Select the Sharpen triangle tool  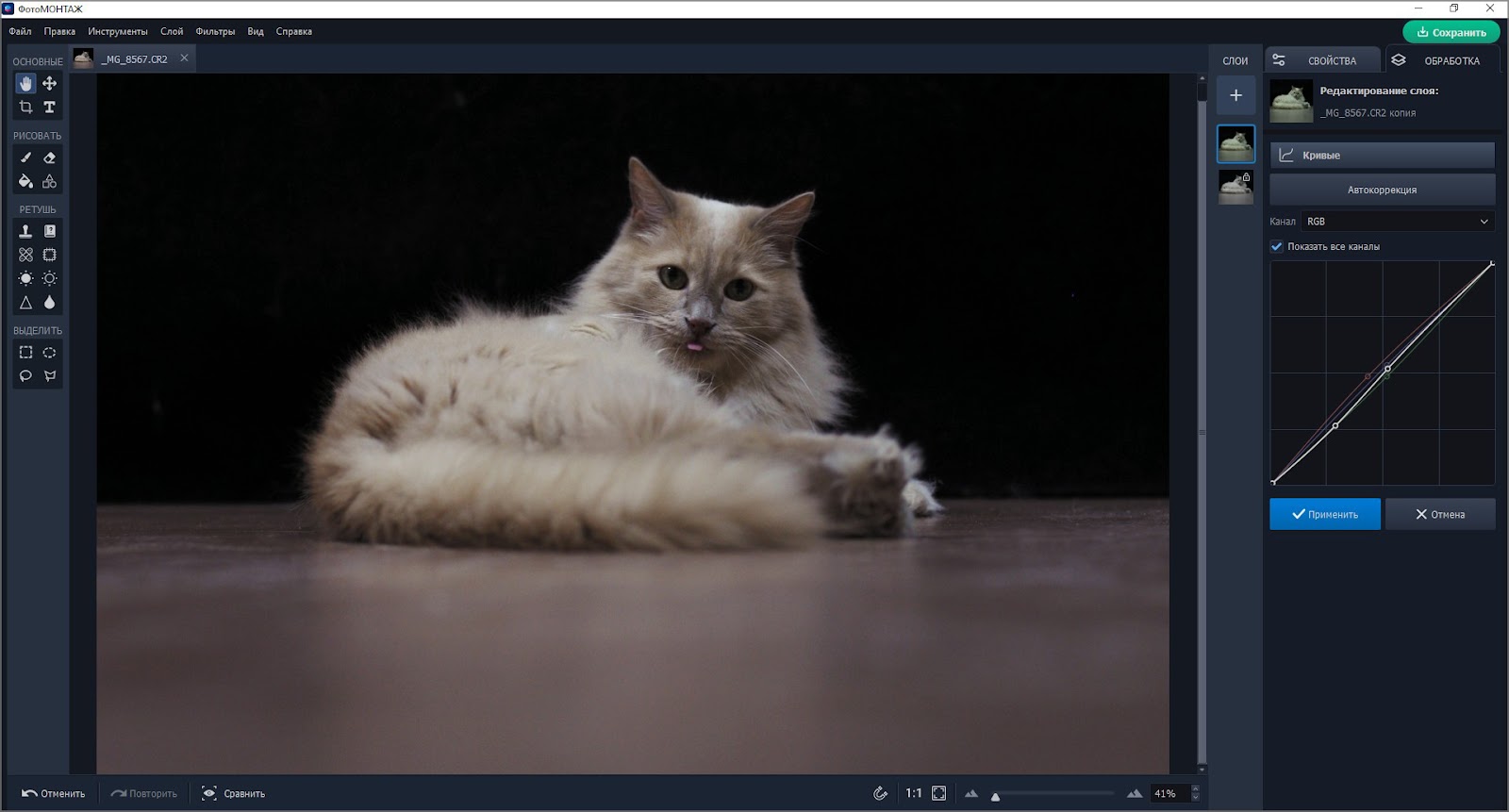25,303
